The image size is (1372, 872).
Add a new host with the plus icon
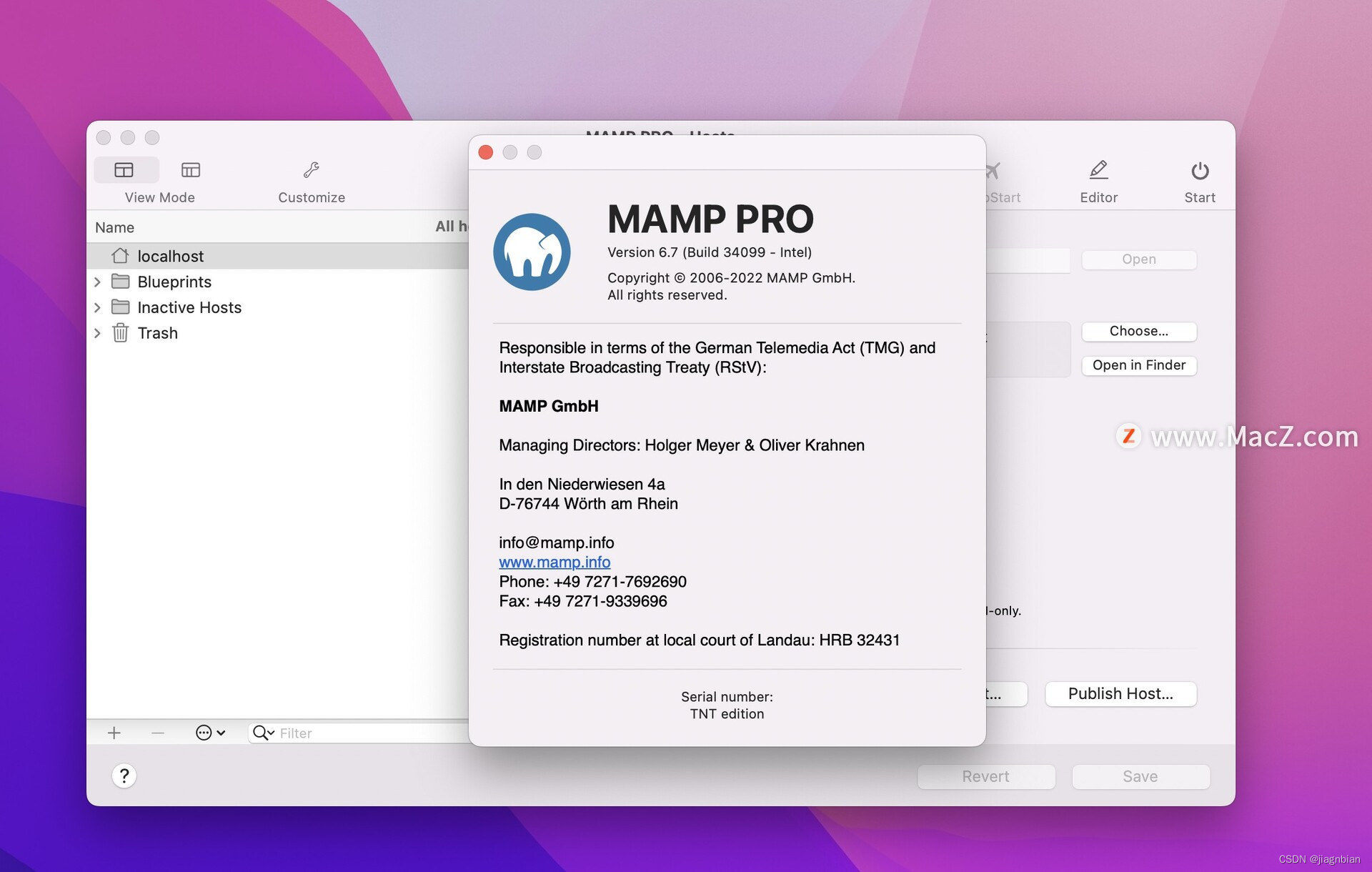pyautogui.click(x=114, y=733)
